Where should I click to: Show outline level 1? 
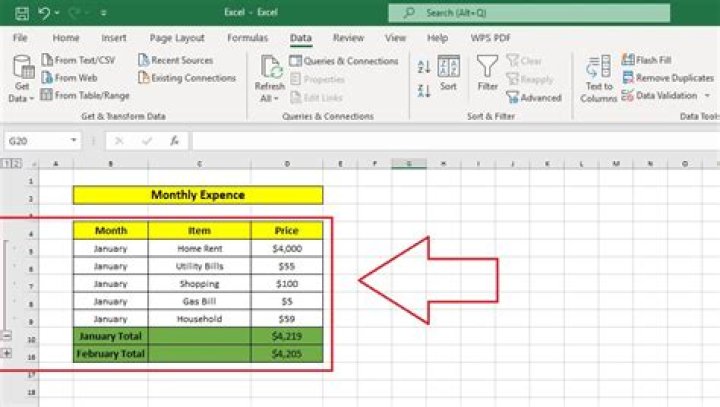click(6, 163)
